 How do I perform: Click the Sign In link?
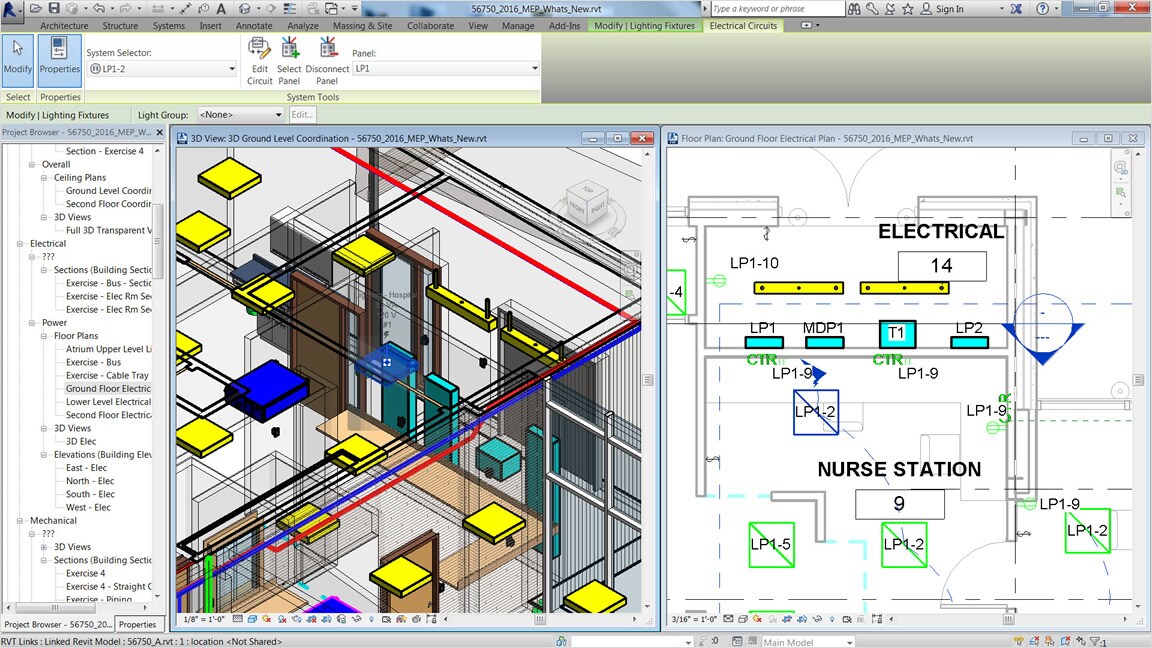click(949, 9)
